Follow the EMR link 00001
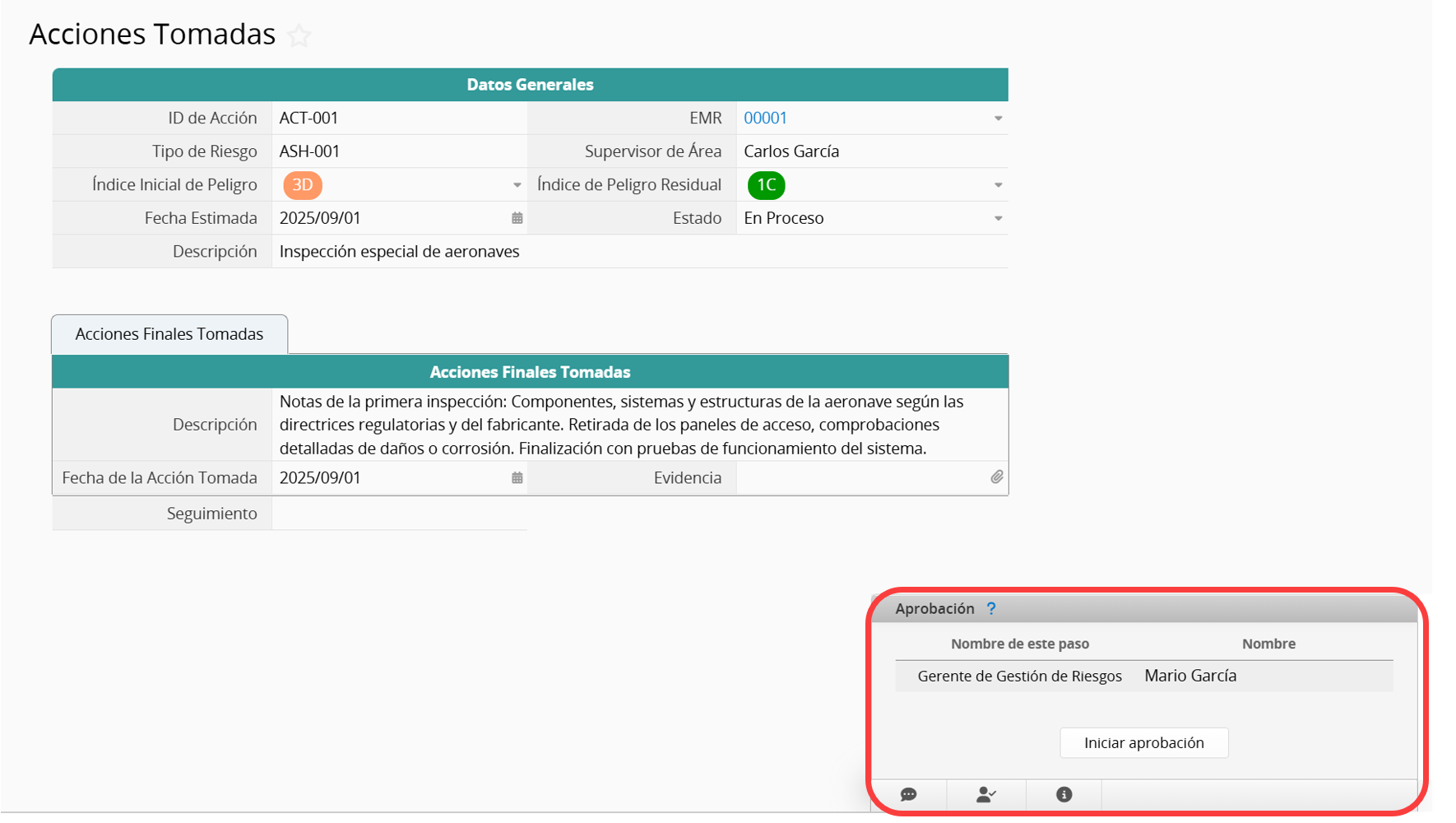Image resolution: width=1456 pixels, height=823 pixels. click(x=765, y=118)
